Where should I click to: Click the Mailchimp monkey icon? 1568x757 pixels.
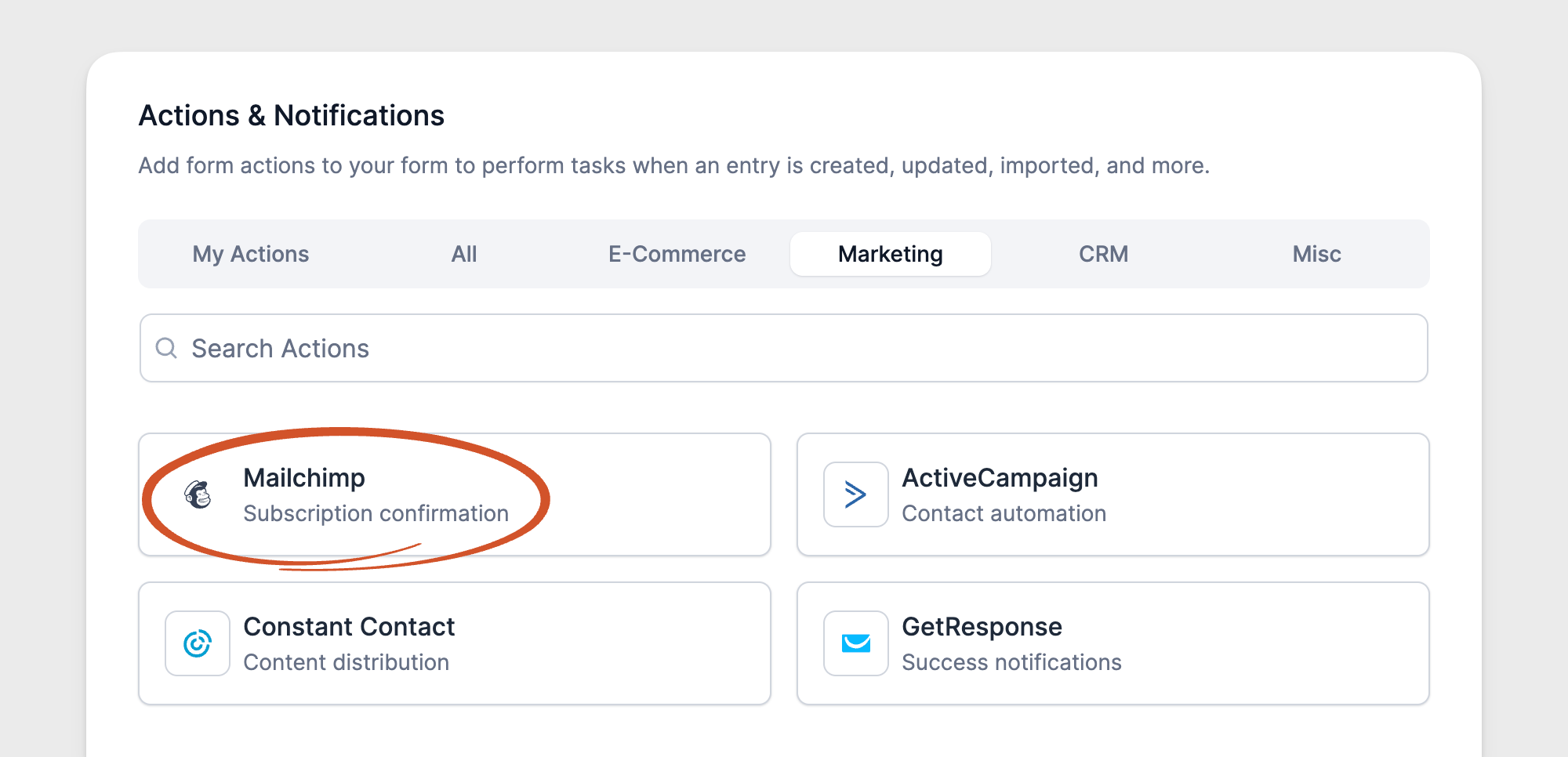coord(198,494)
